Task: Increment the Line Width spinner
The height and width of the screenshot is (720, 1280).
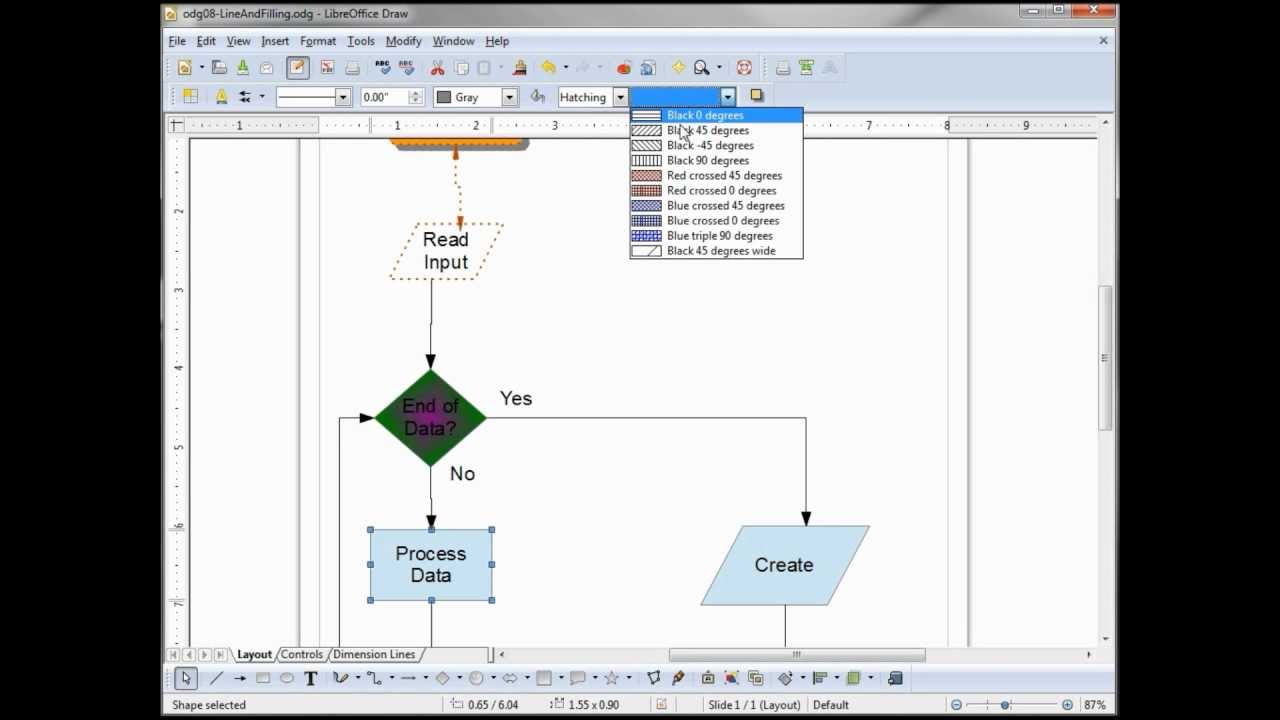Action: pyautogui.click(x=416, y=93)
